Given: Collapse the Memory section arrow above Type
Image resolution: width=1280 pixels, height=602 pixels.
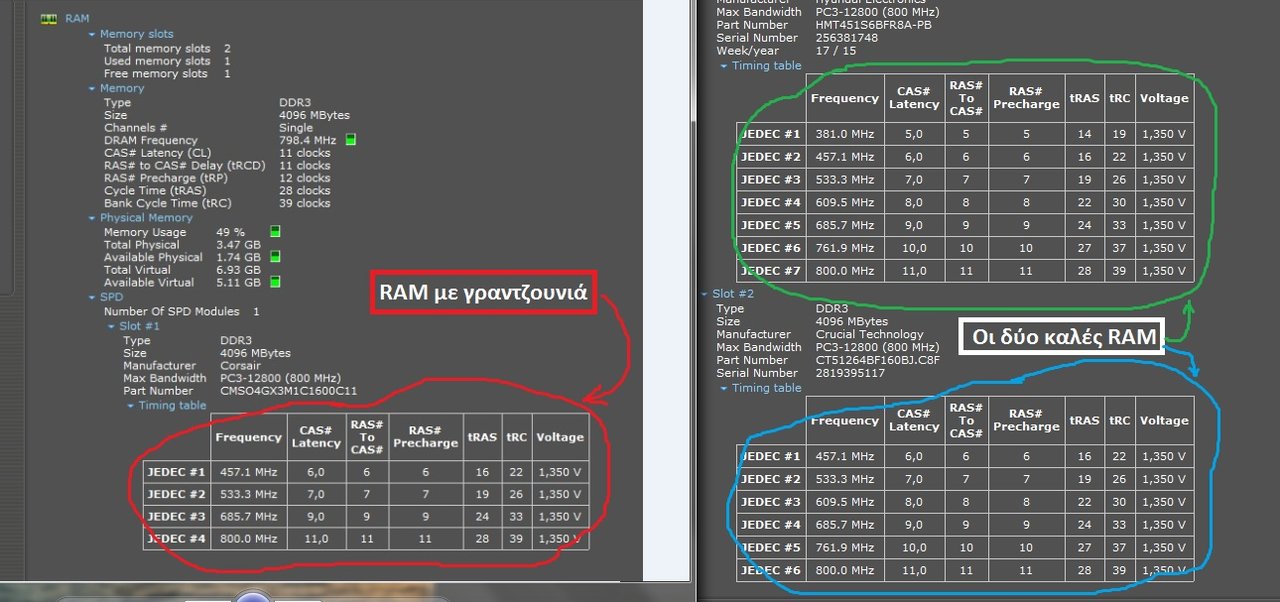Looking at the screenshot, I should (92, 89).
